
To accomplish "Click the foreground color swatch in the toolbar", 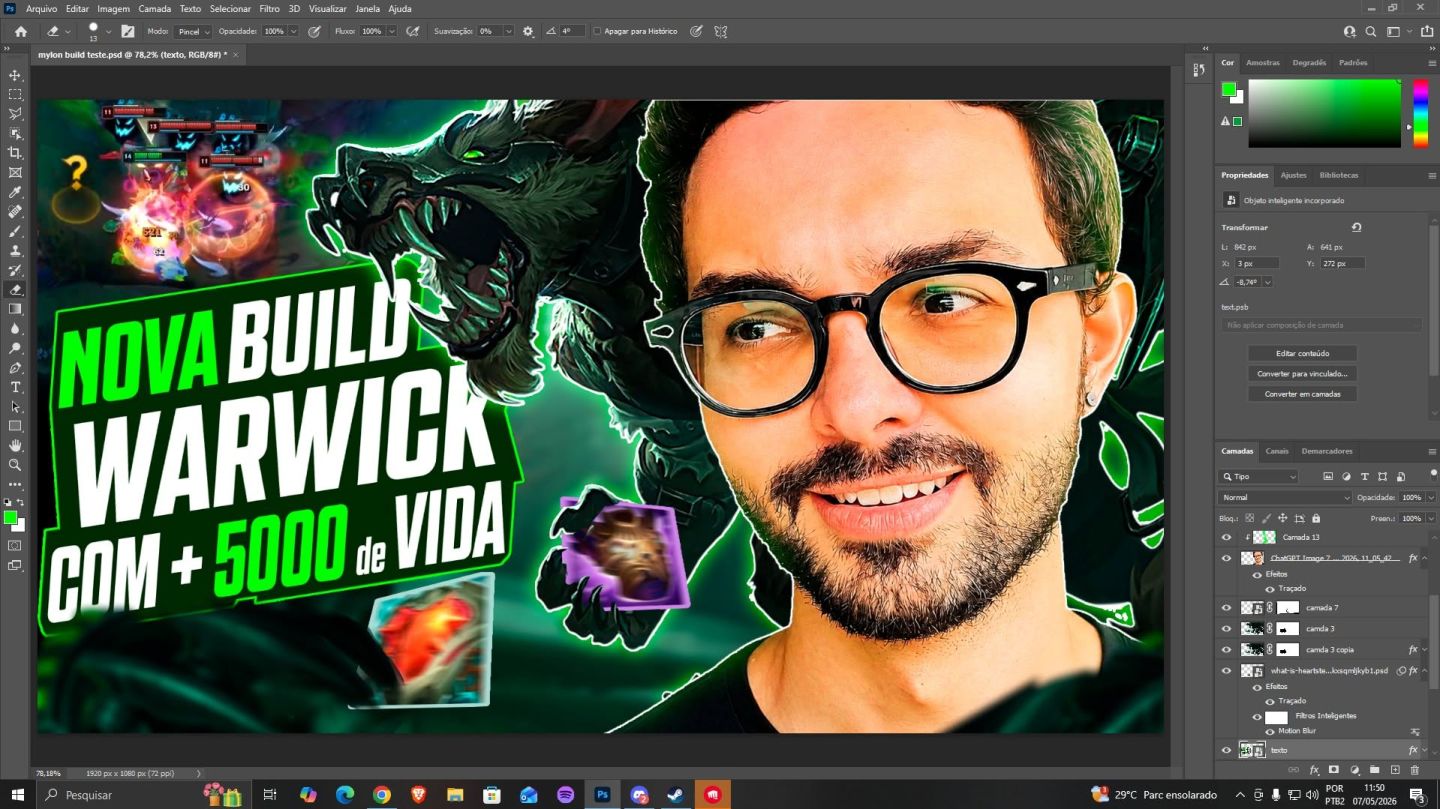I will click(10, 517).
